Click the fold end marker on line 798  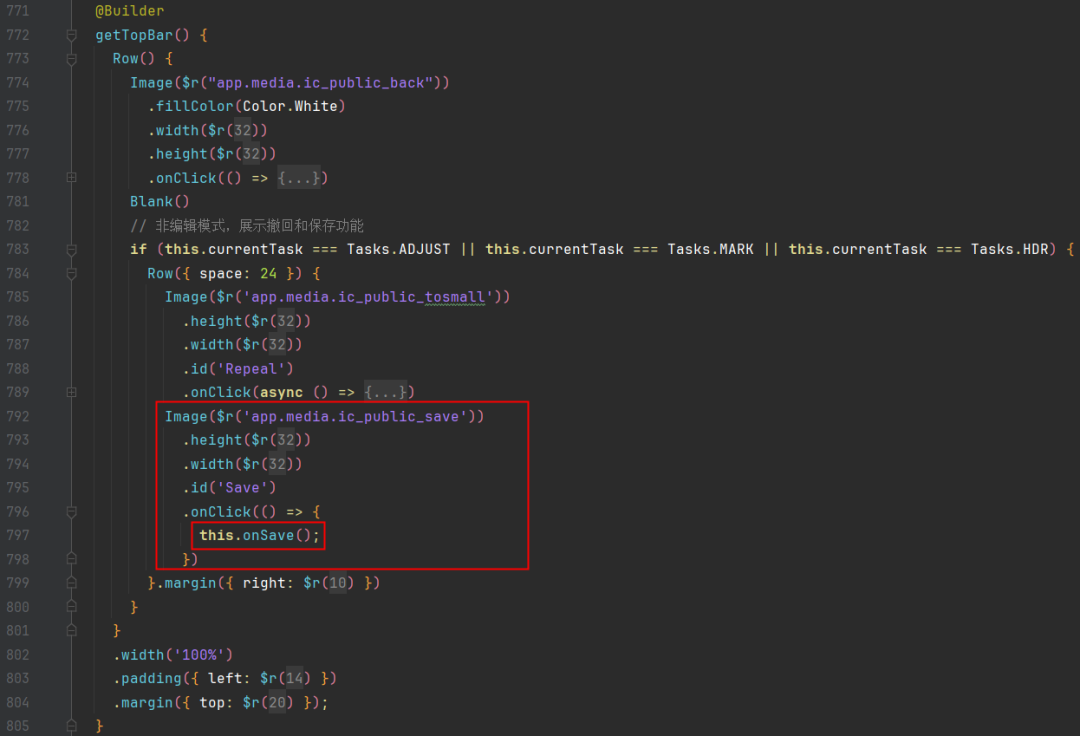point(71,558)
